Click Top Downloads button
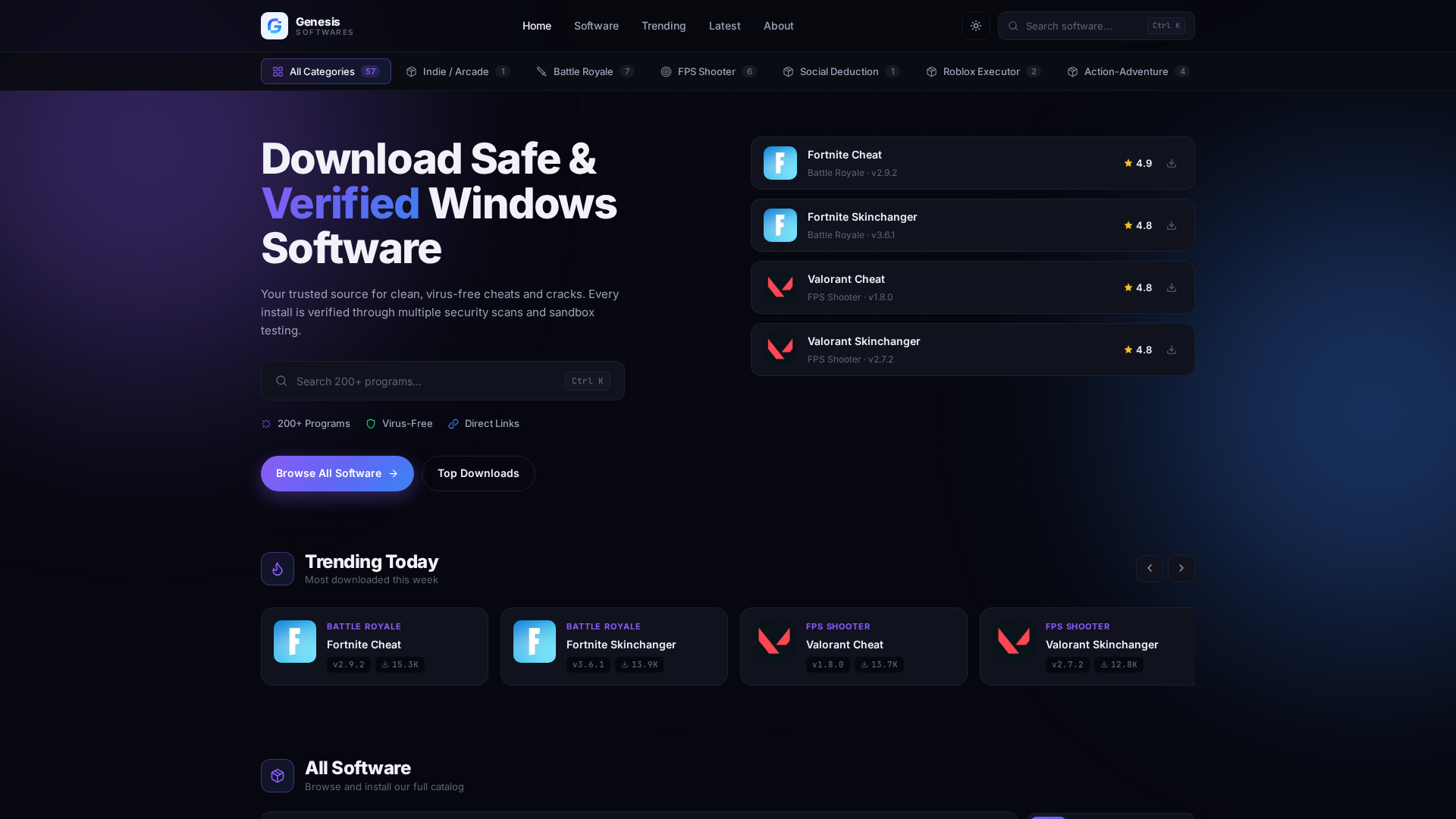The height and width of the screenshot is (819, 1456). pos(479,473)
